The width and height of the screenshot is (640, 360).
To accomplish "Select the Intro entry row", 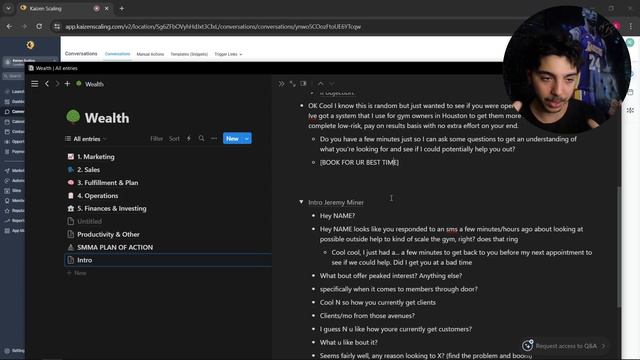I will click(168, 260).
